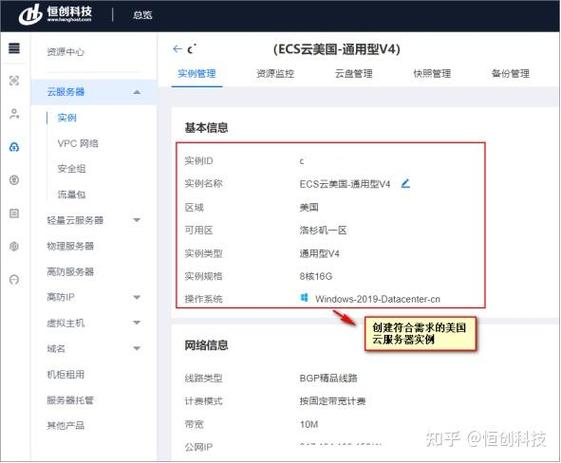This screenshot has width=561, height=463.
Task: Open 服务器托管 in the sidebar
Action: [x=70, y=400]
